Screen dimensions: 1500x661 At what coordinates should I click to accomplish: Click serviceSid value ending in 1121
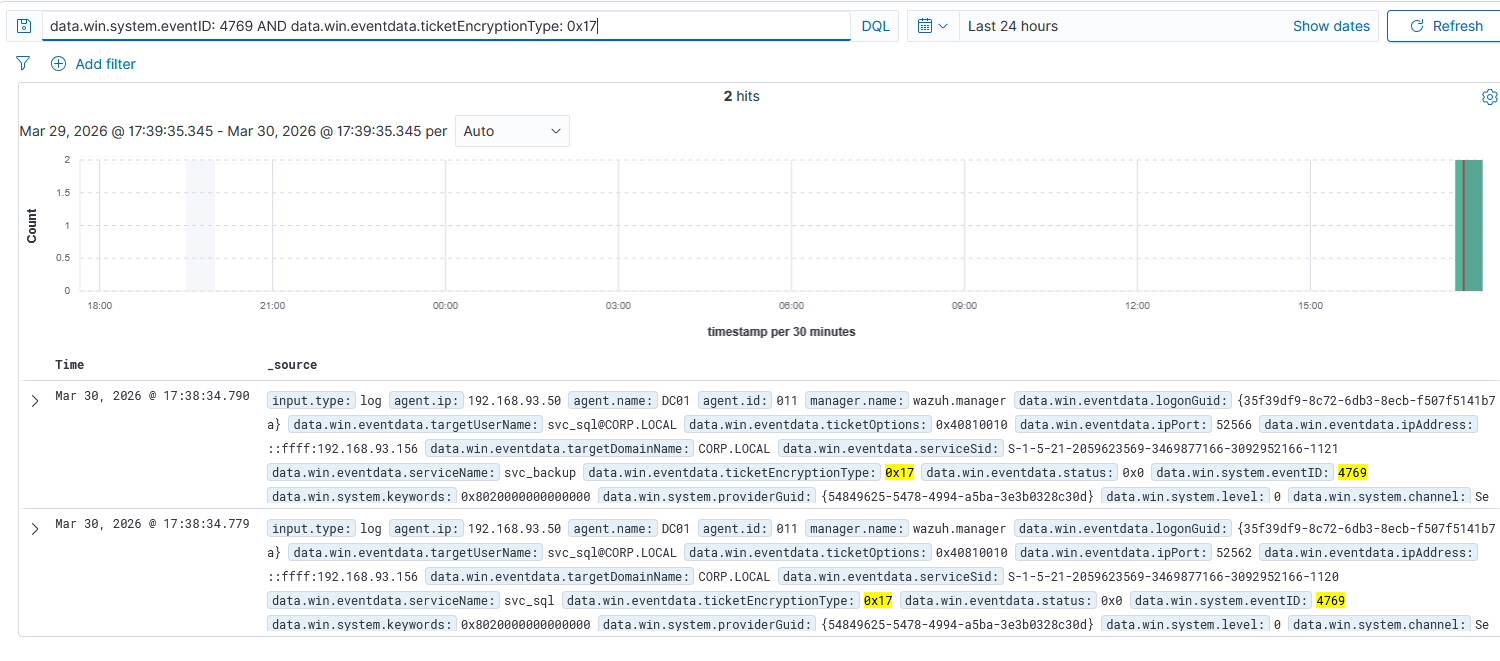(1172, 448)
